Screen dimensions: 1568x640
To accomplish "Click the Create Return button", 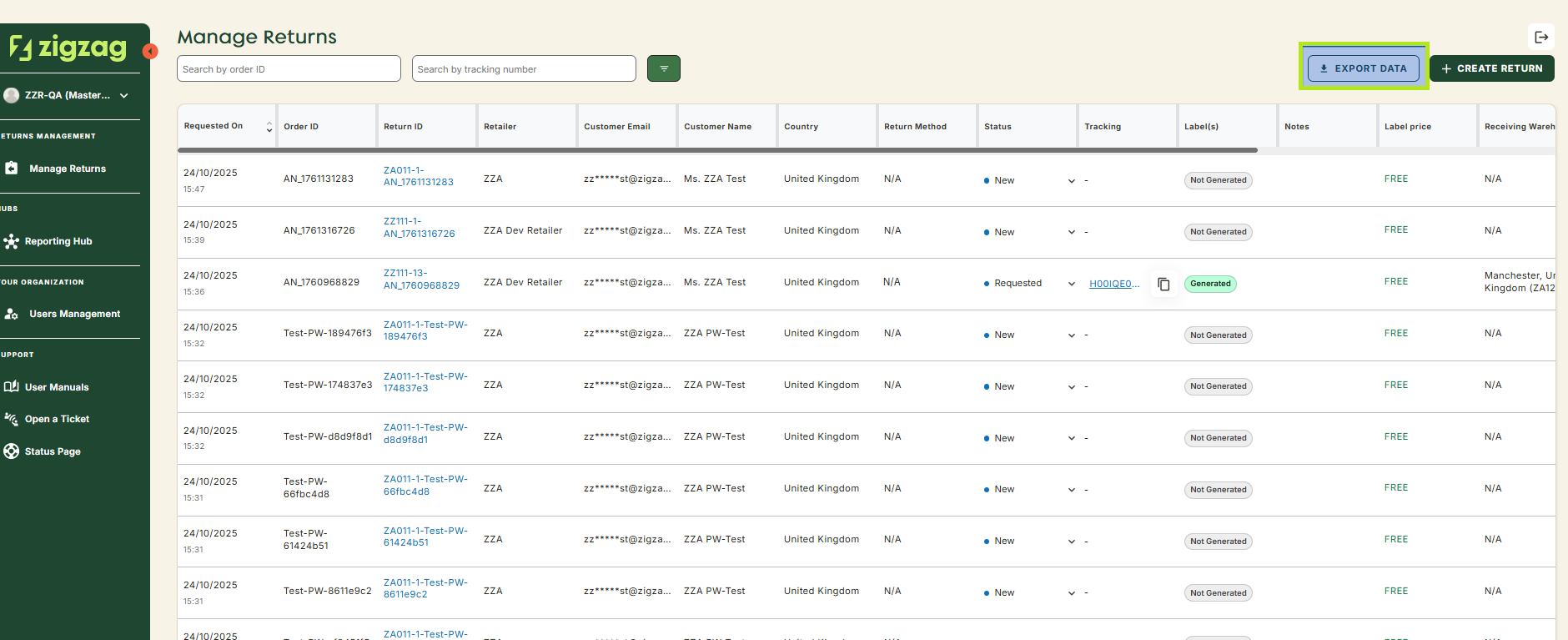I will tap(1491, 68).
